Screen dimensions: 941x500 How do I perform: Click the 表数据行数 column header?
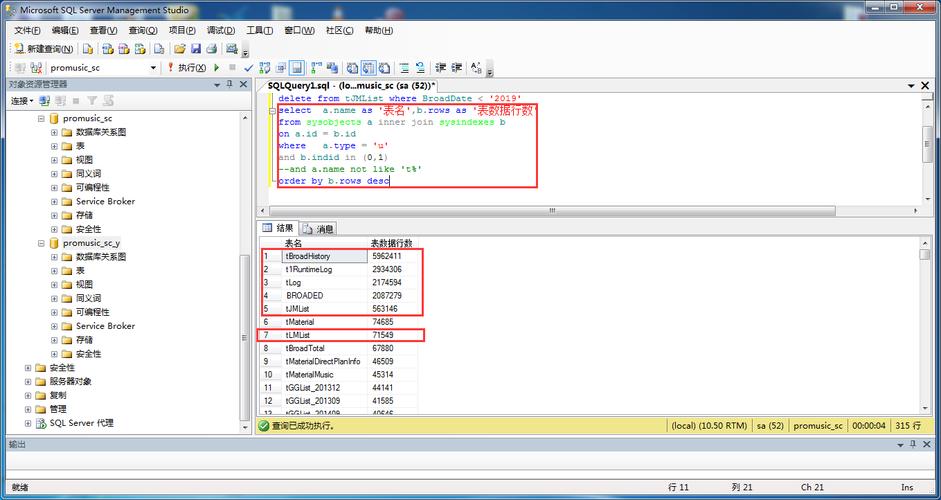click(392, 243)
